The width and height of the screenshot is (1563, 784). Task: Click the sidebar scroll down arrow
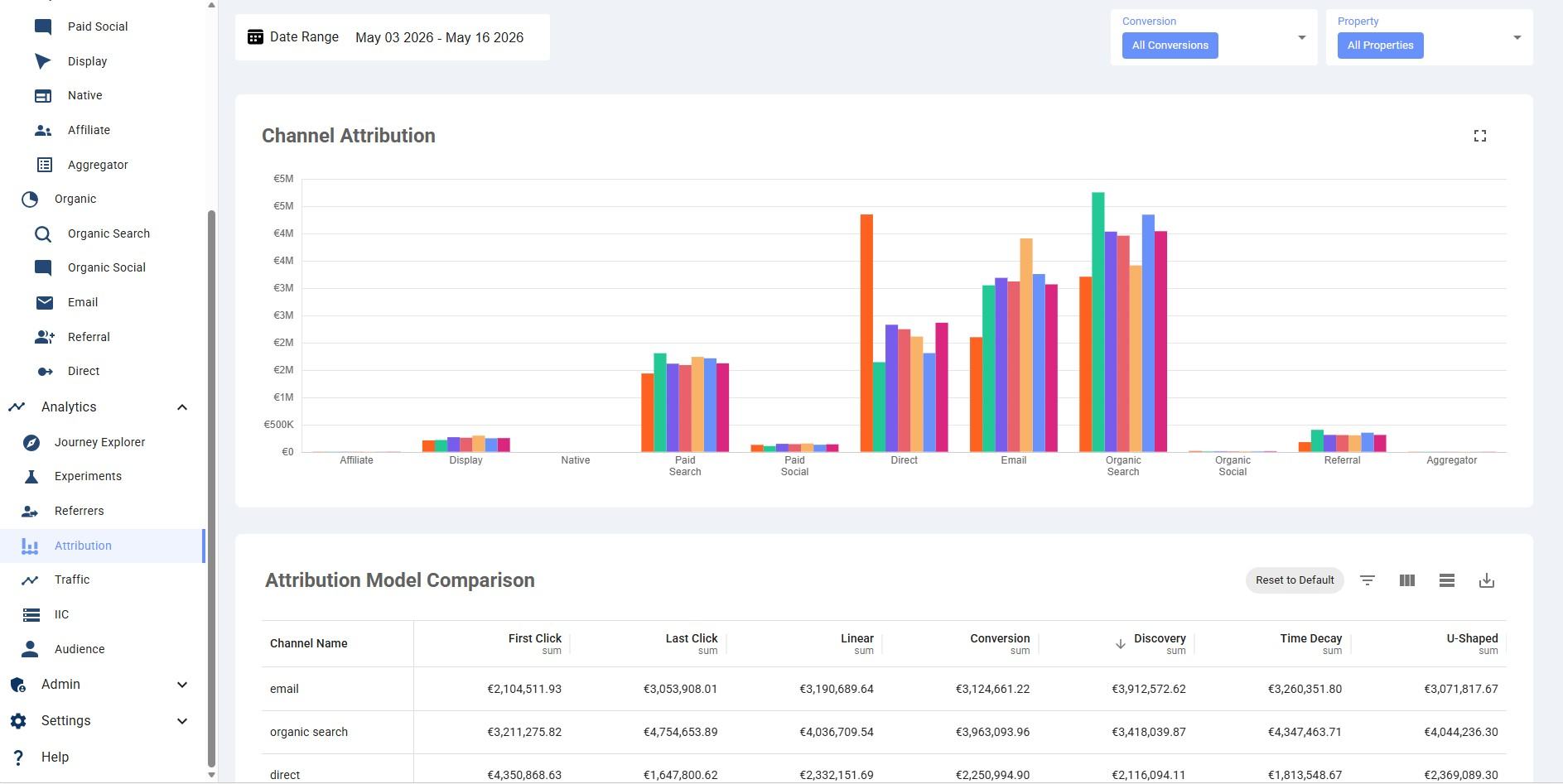coord(211,776)
